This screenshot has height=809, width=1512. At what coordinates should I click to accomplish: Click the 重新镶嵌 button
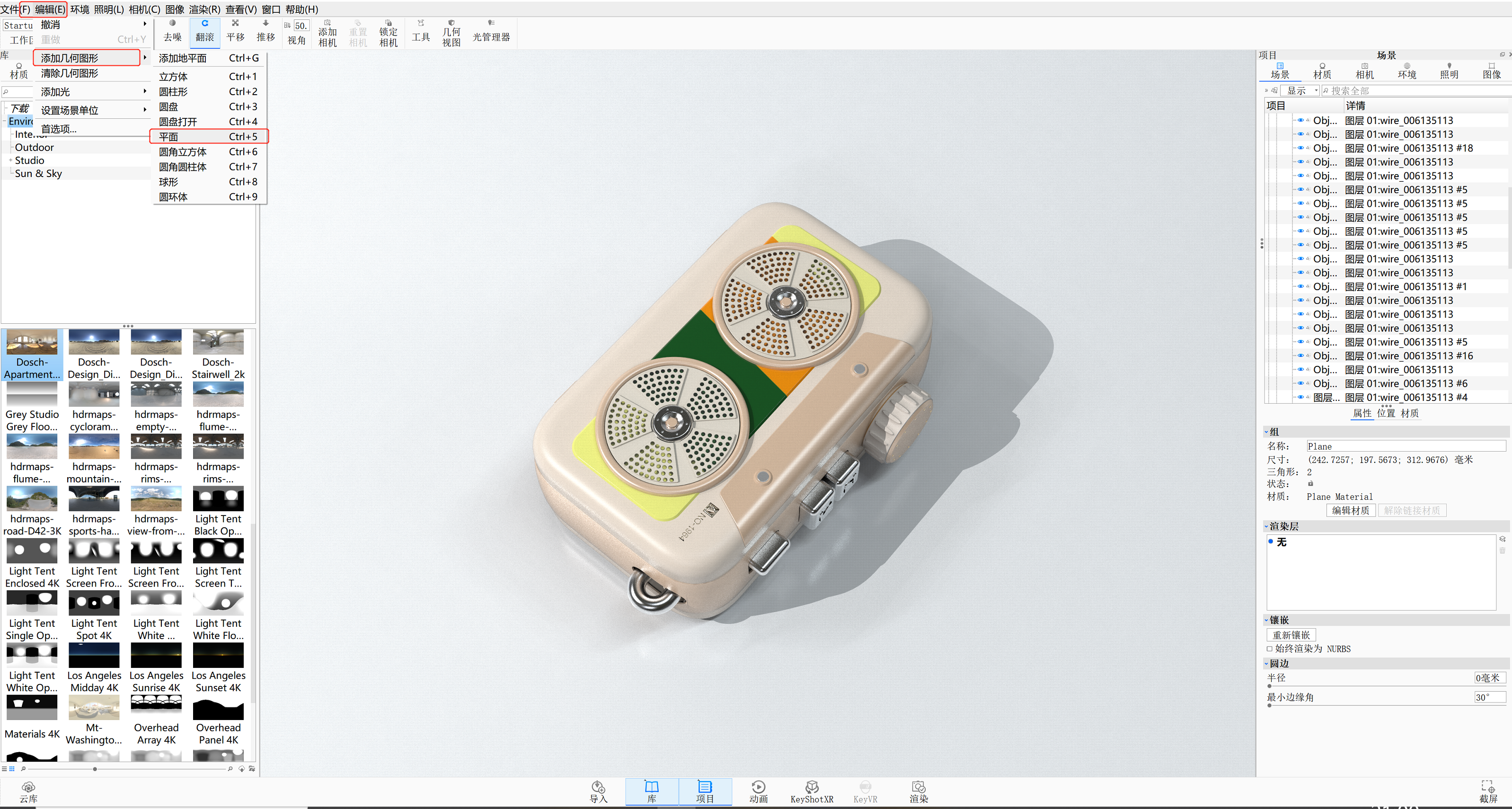1291,635
